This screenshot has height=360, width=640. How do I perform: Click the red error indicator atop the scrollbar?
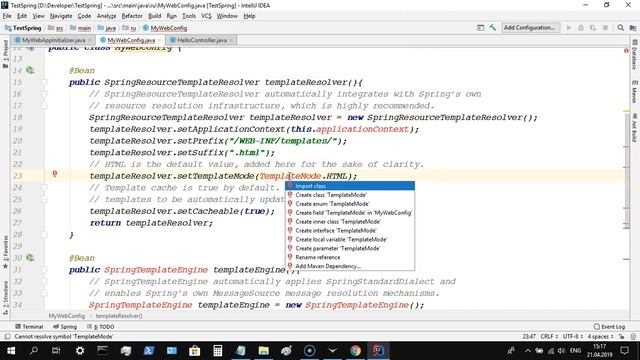[626, 51]
